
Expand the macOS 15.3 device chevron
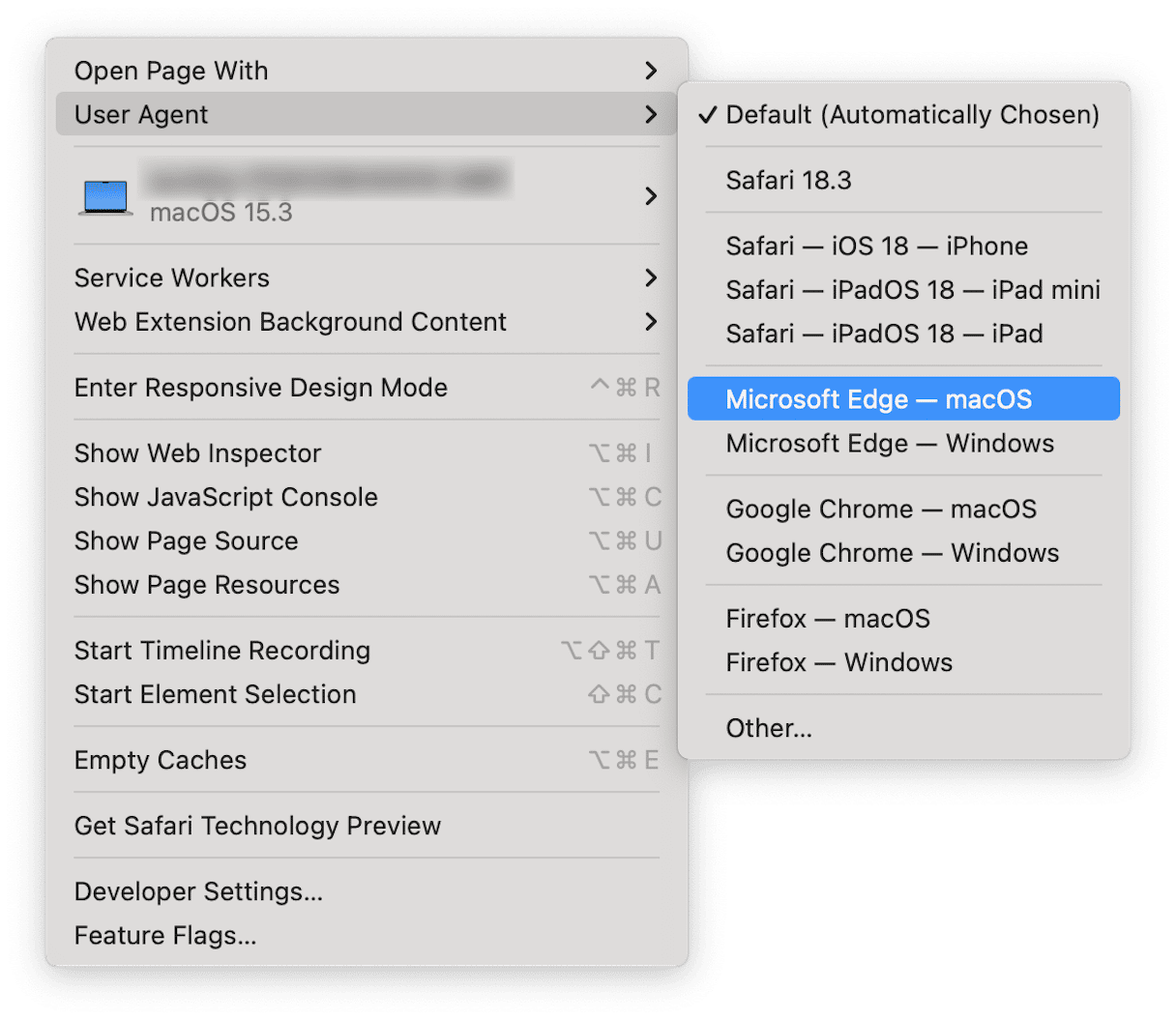[651, 195]
